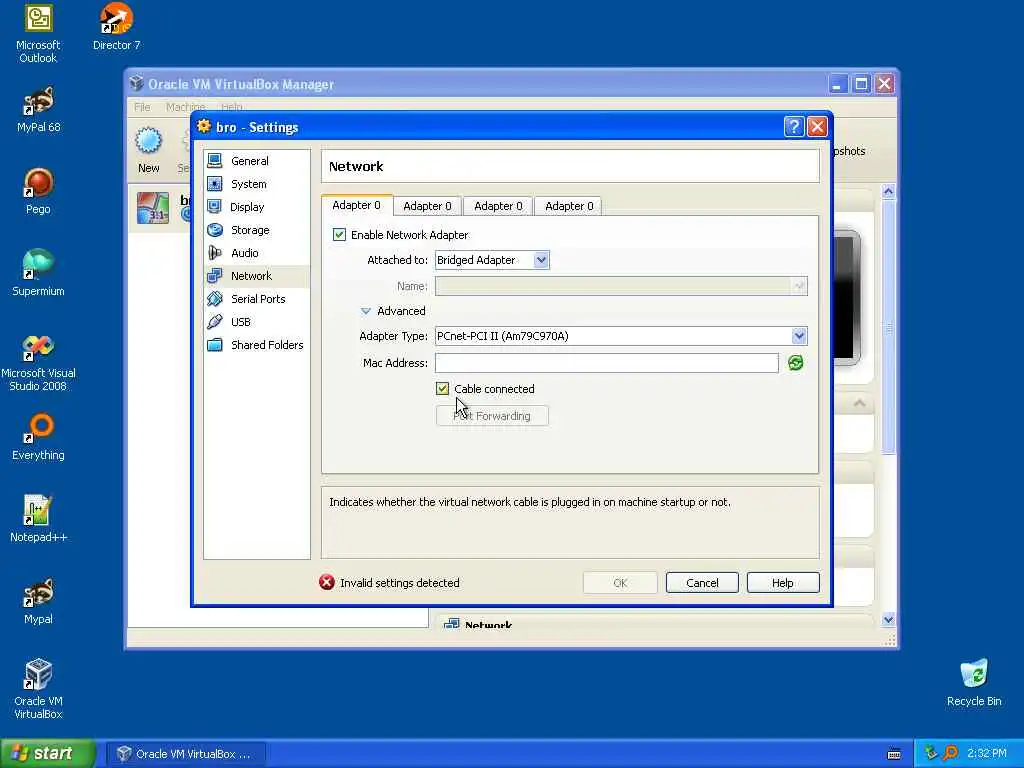Switch to the fourth Adapter 0 tab
The width and height of the screenshot is (1024, 768).
tap(569, 206)
